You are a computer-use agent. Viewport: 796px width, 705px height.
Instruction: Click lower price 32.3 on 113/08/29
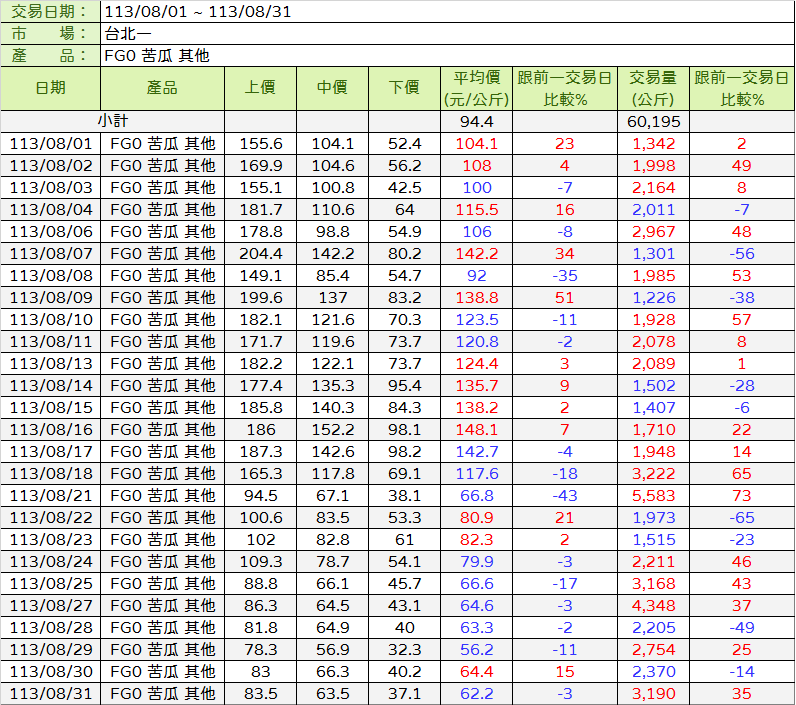coord(404,650)
